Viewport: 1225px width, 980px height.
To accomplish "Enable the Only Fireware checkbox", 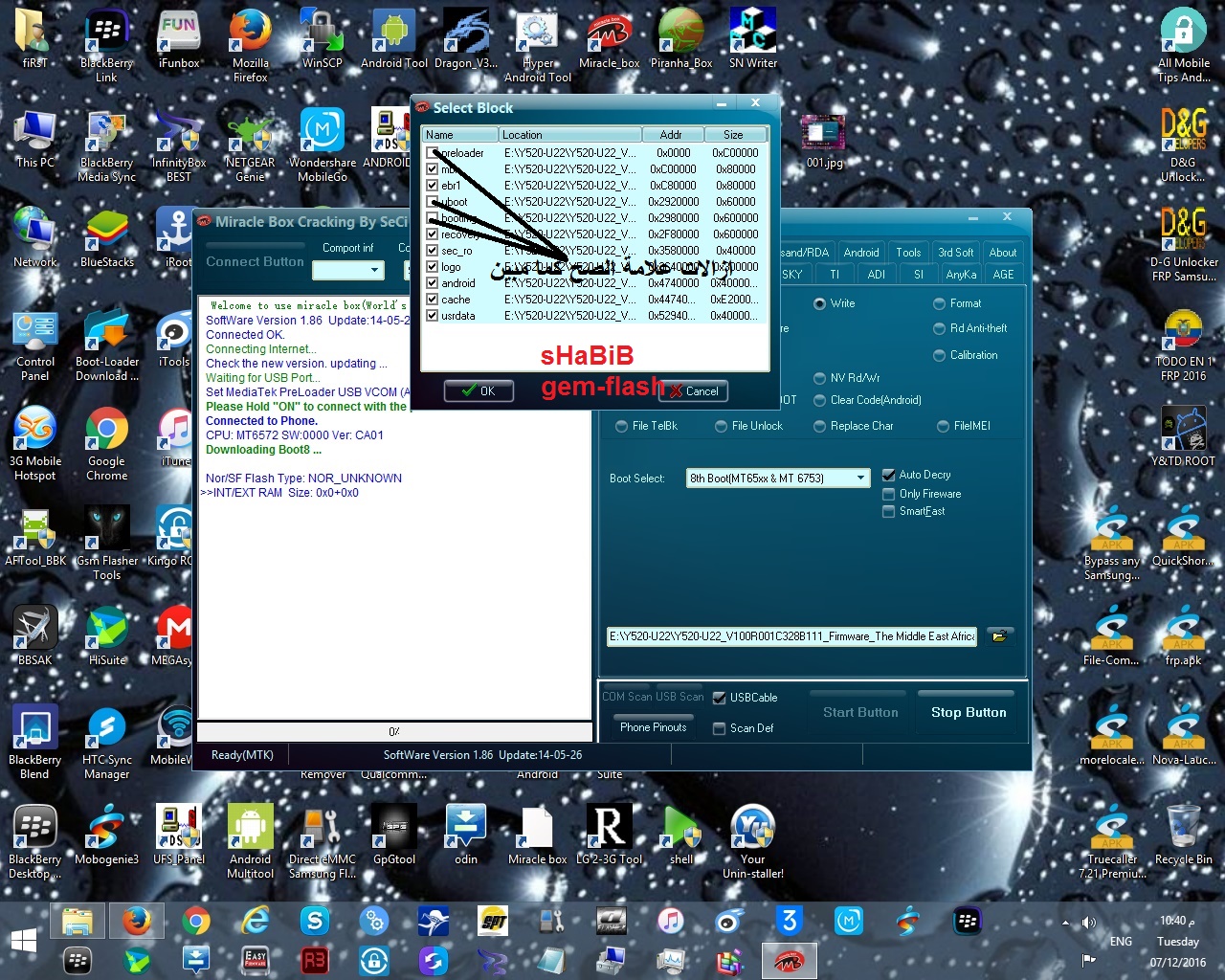I will point(889,494).
